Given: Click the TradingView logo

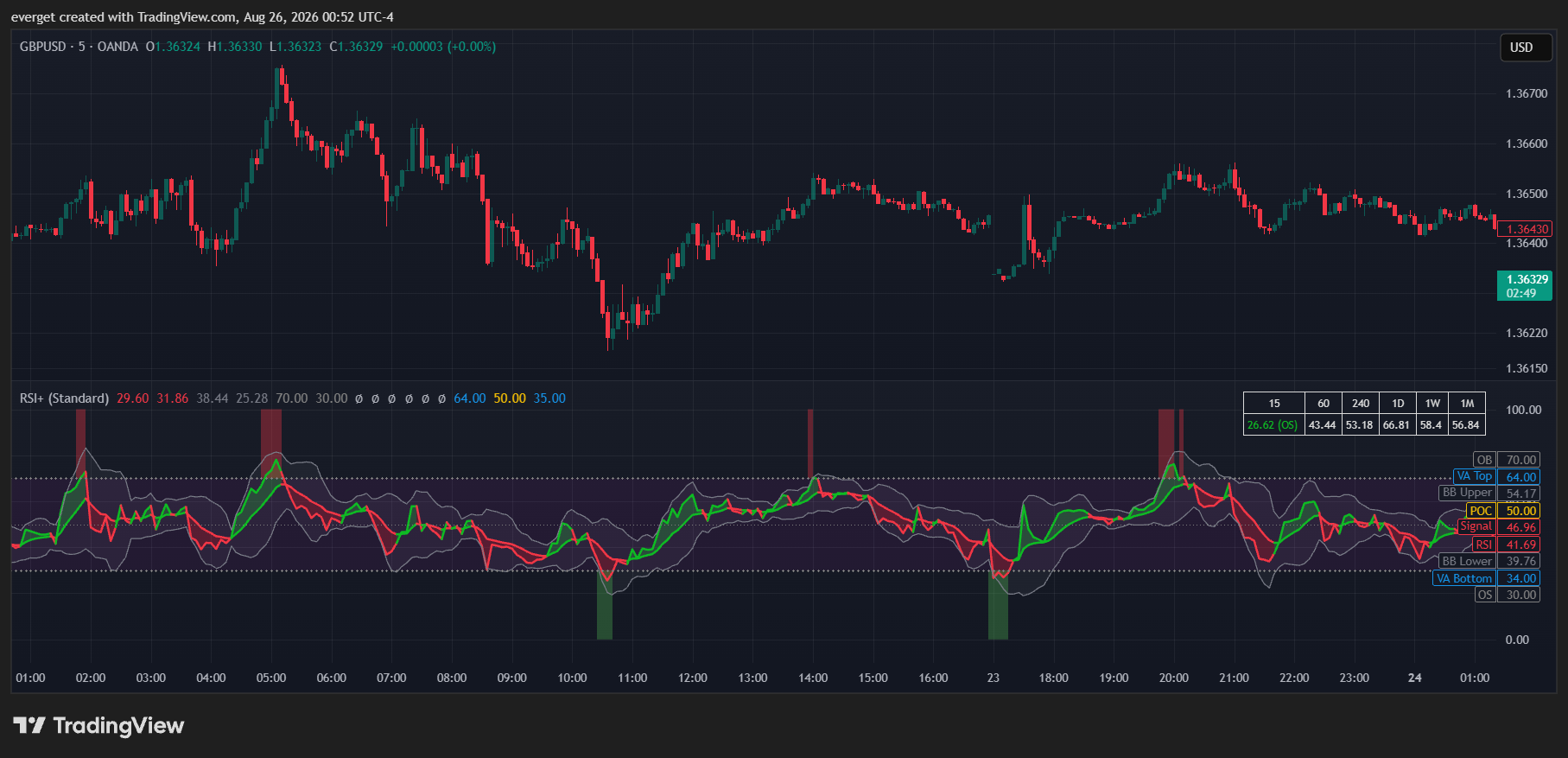Looking at the screenshot, I should [98, 725].
